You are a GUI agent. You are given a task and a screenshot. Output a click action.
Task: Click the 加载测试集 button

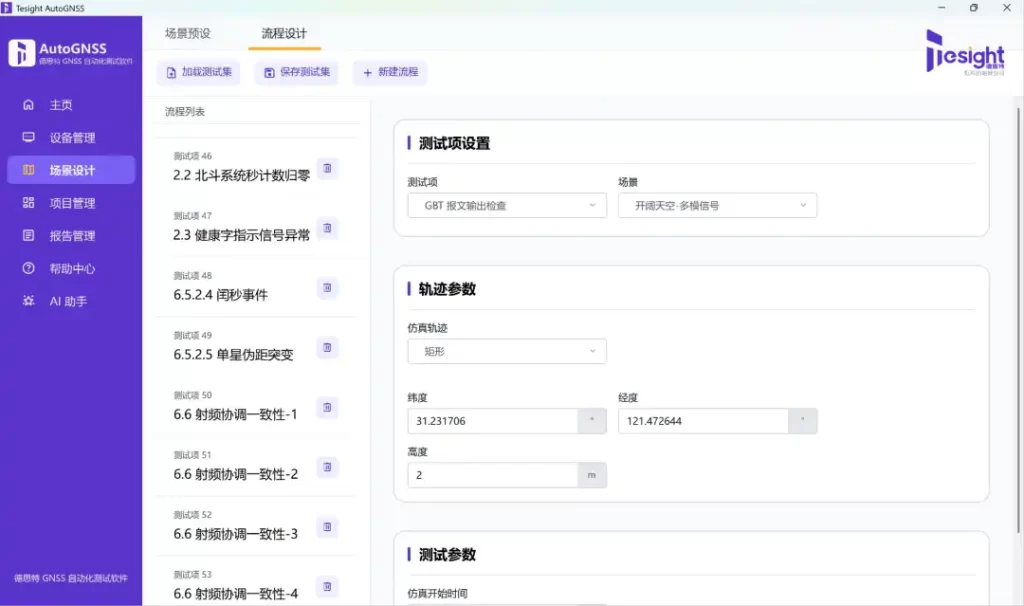199,72
